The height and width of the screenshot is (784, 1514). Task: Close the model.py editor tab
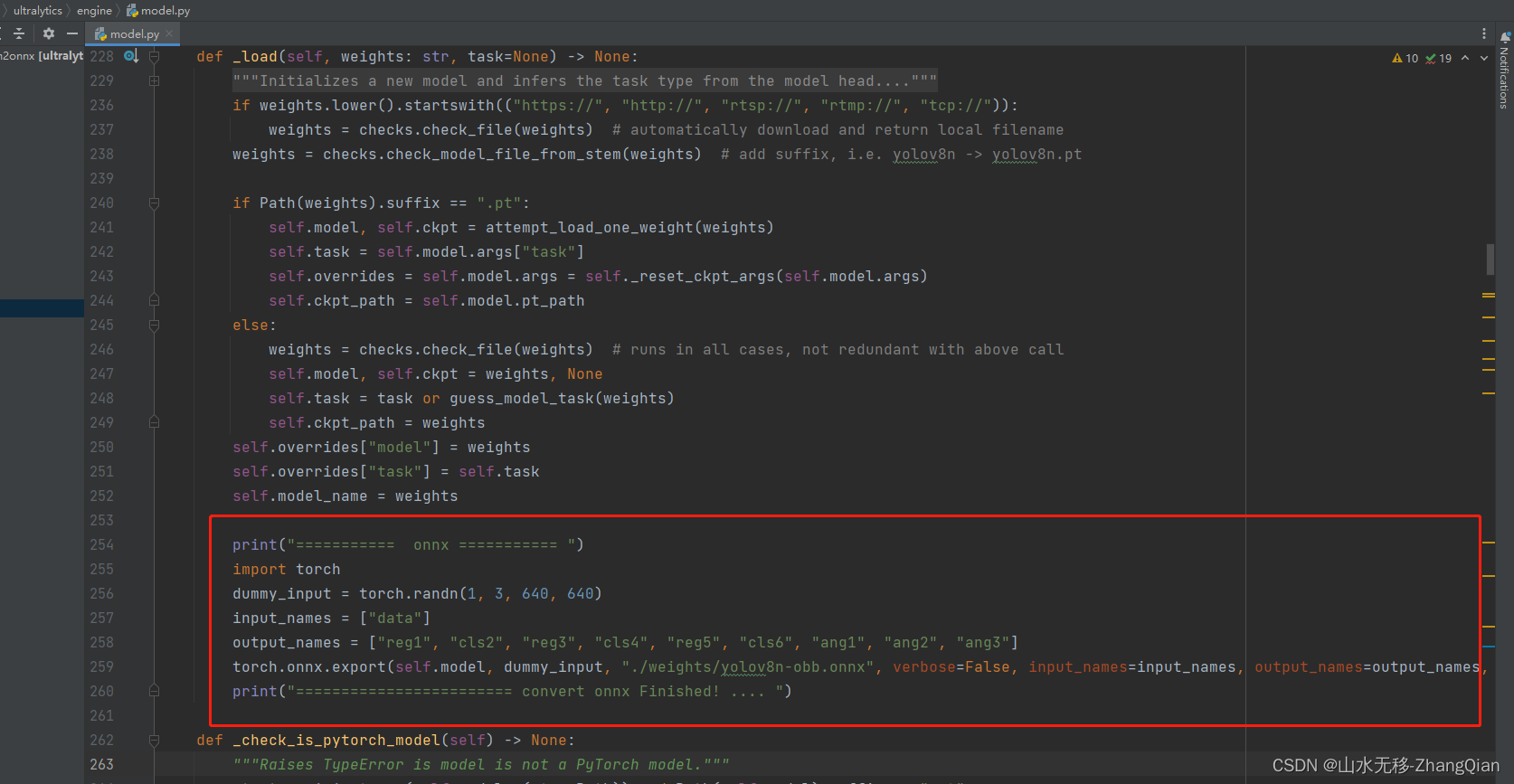169,34
